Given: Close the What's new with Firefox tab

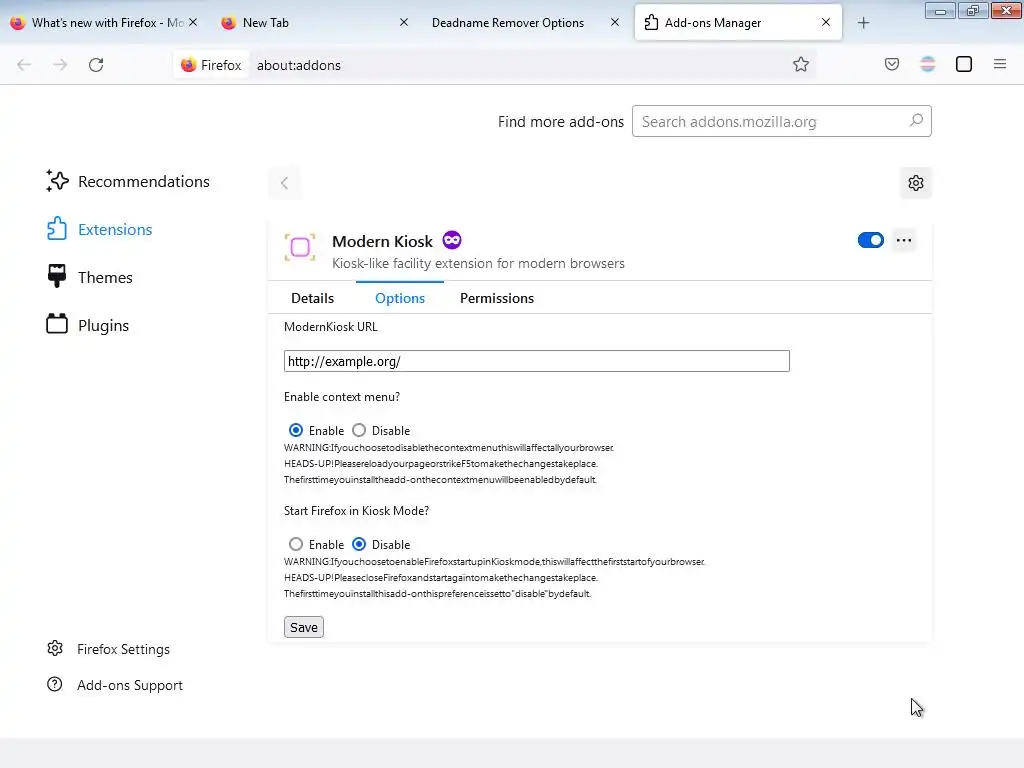Looking at the screenshot, I should click(193, 22).
